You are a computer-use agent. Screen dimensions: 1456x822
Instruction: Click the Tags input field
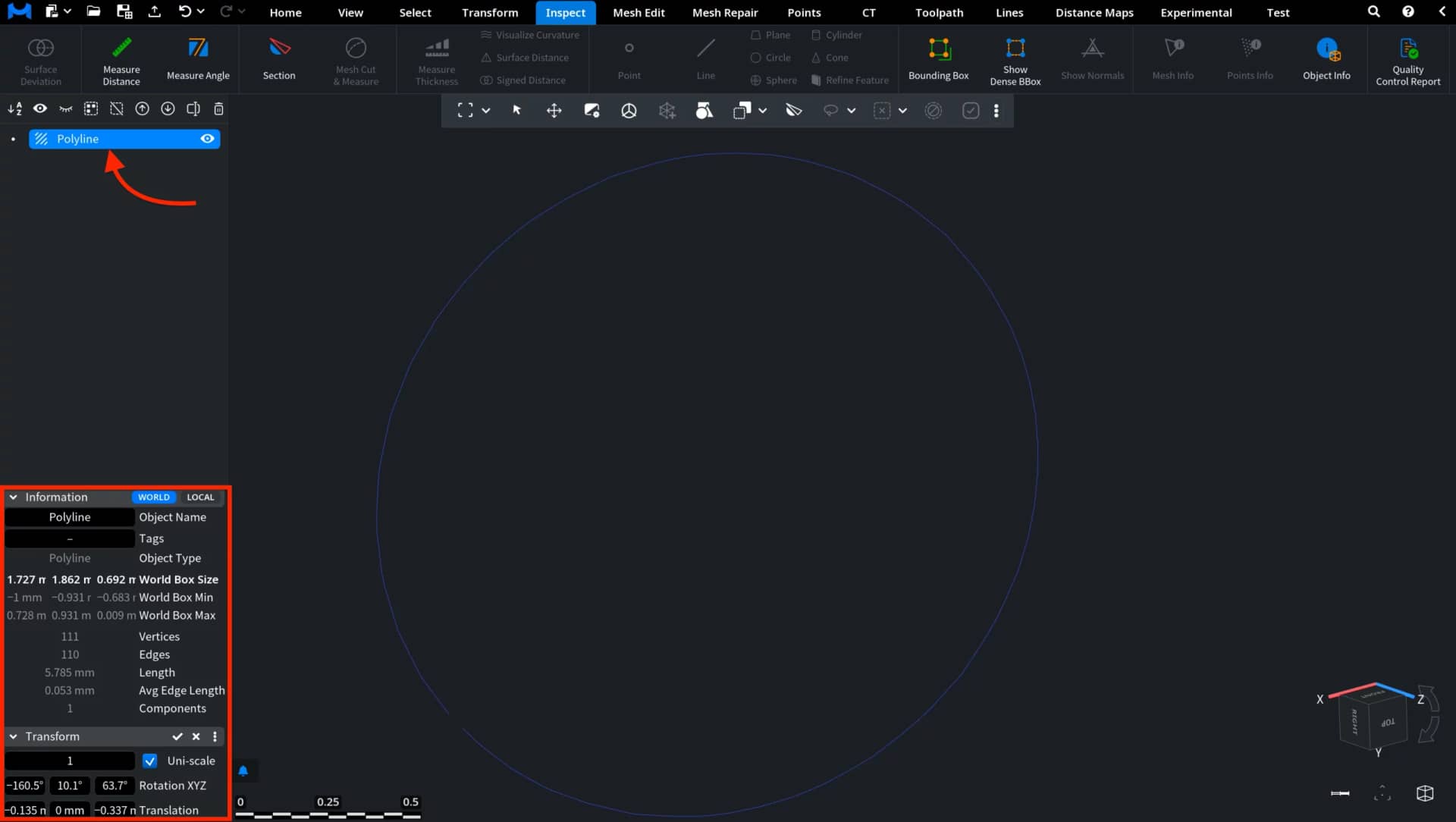pos(70,538)
